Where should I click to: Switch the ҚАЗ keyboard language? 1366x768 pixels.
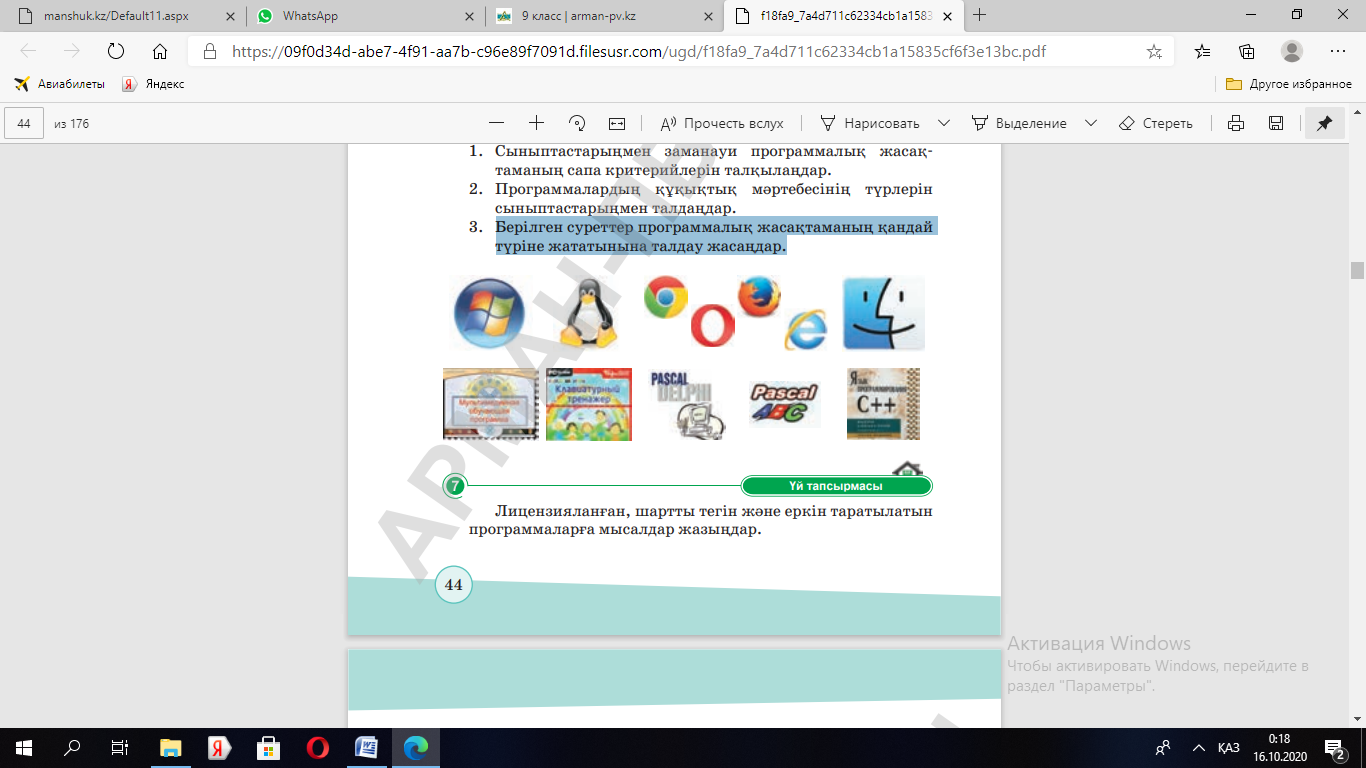point(1229,748)
